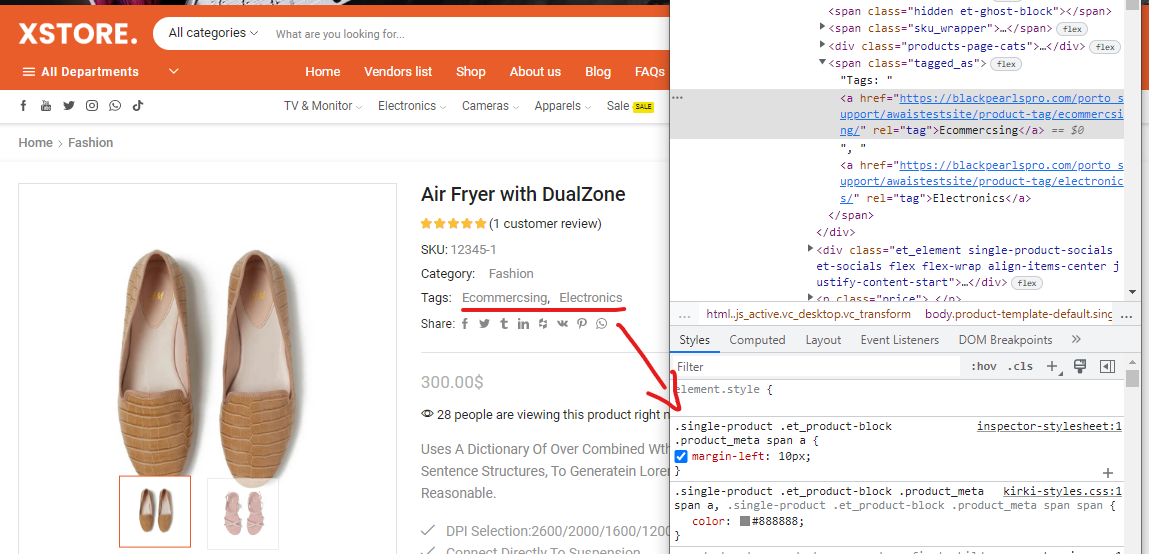Click the #888888 color swatch

click(x=745, y=522)
